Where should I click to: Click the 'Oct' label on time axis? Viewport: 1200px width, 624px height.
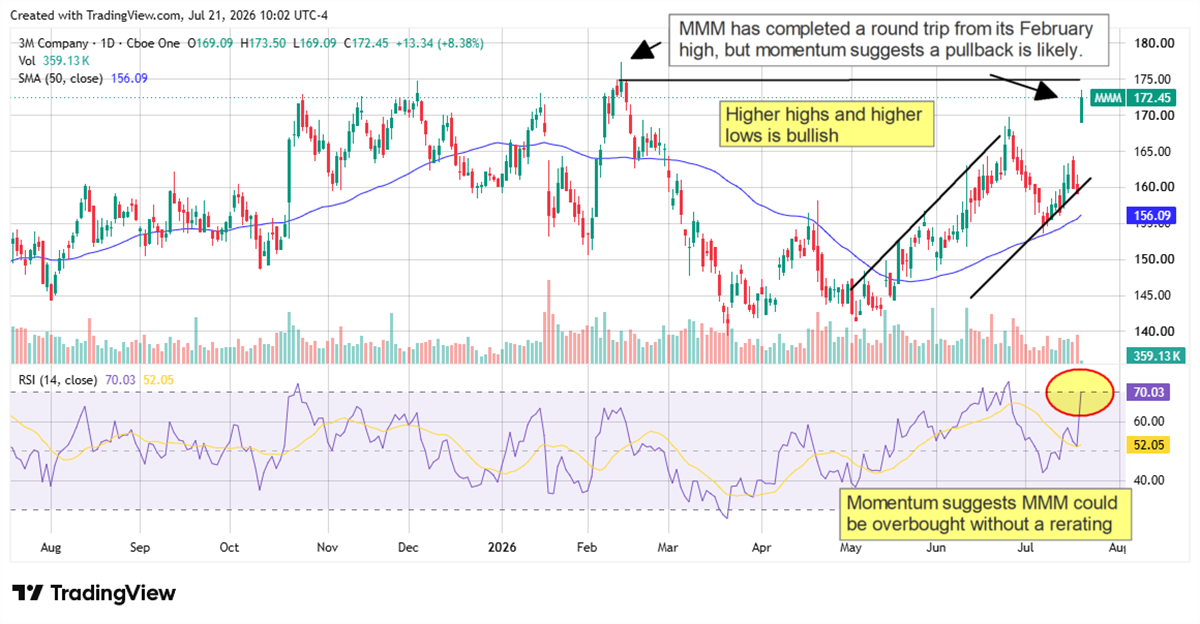point(230,548)
